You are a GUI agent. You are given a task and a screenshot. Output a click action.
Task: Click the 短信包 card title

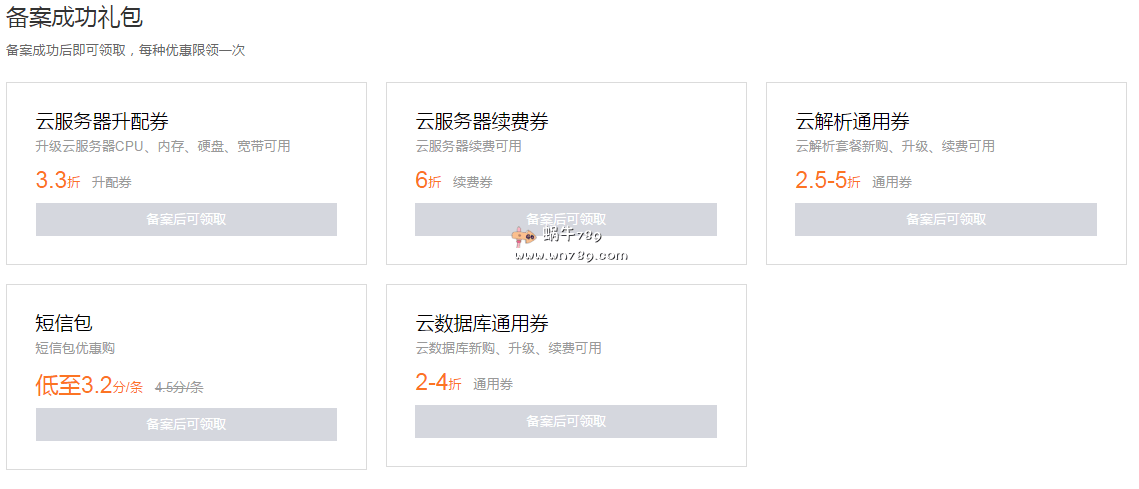(x=64, y=323)
